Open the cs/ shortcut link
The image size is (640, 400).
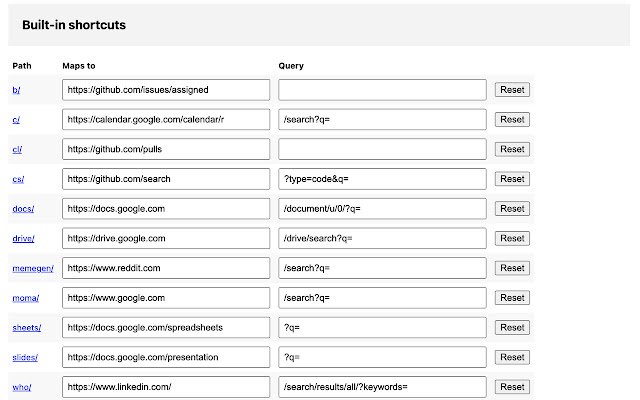tap(18, 179)
